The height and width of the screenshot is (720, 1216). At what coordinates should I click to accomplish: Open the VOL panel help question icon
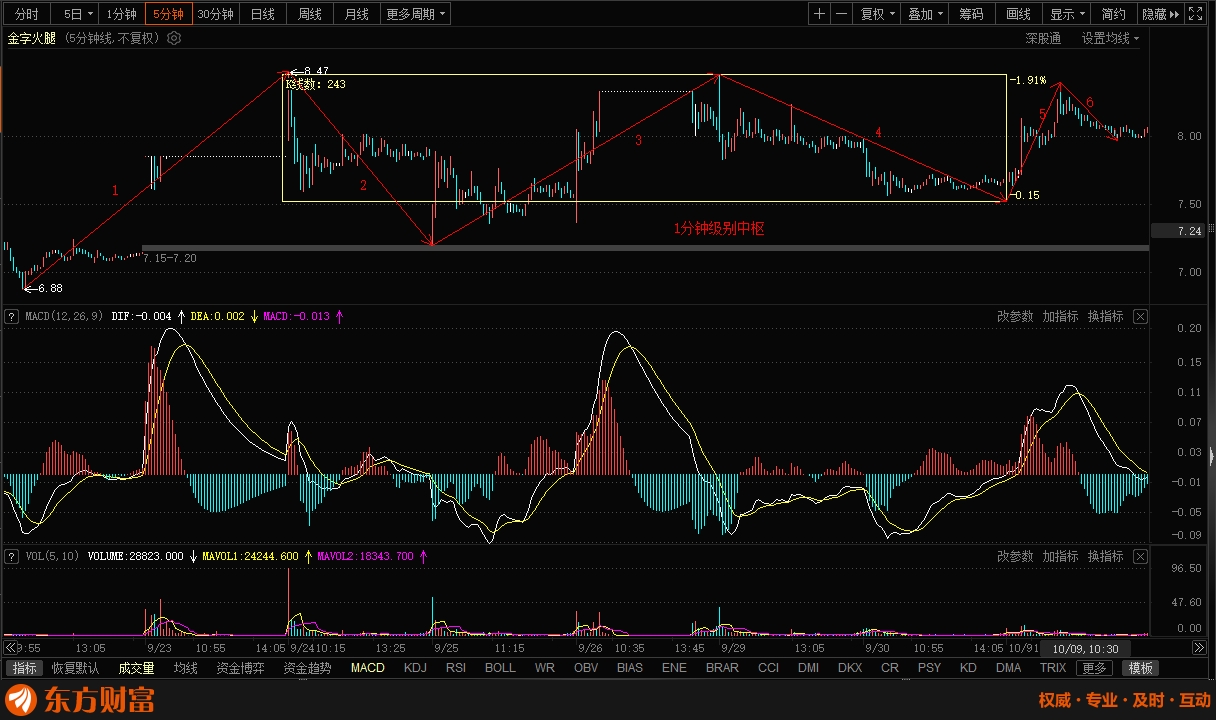[x=12, y=556]
